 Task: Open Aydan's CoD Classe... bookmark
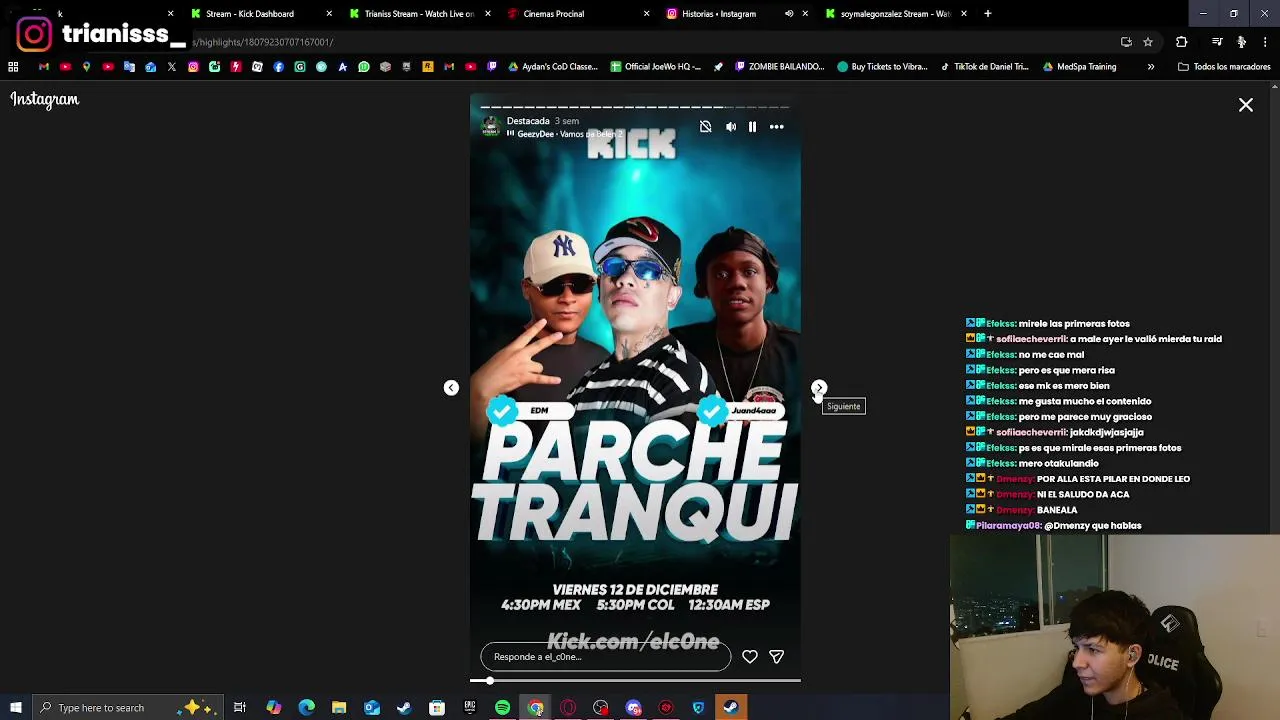552,67
